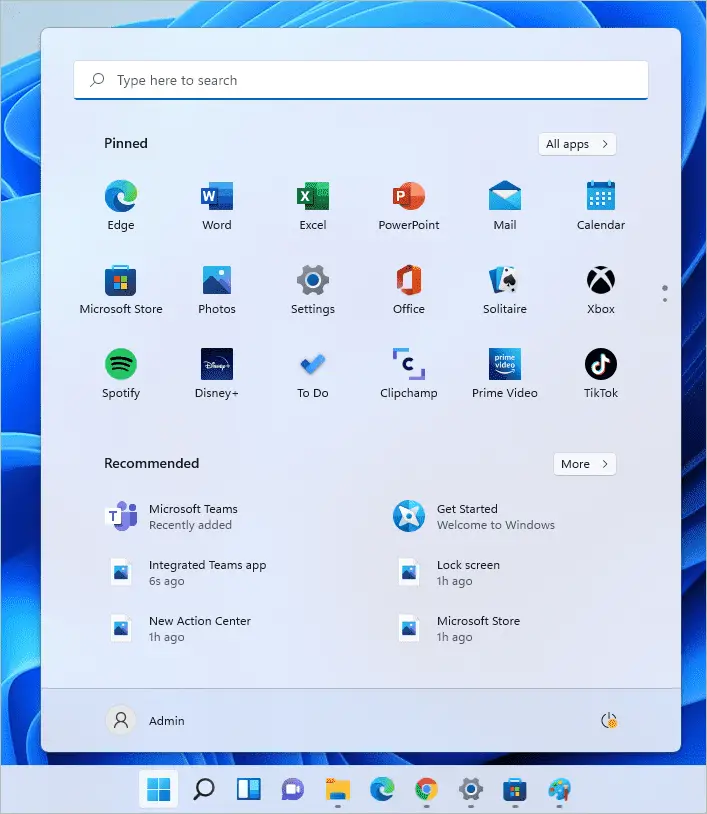The width and height of the screenshot is (707, 814).
Task: Open File Explorer from taskbar
Action: 338,790
